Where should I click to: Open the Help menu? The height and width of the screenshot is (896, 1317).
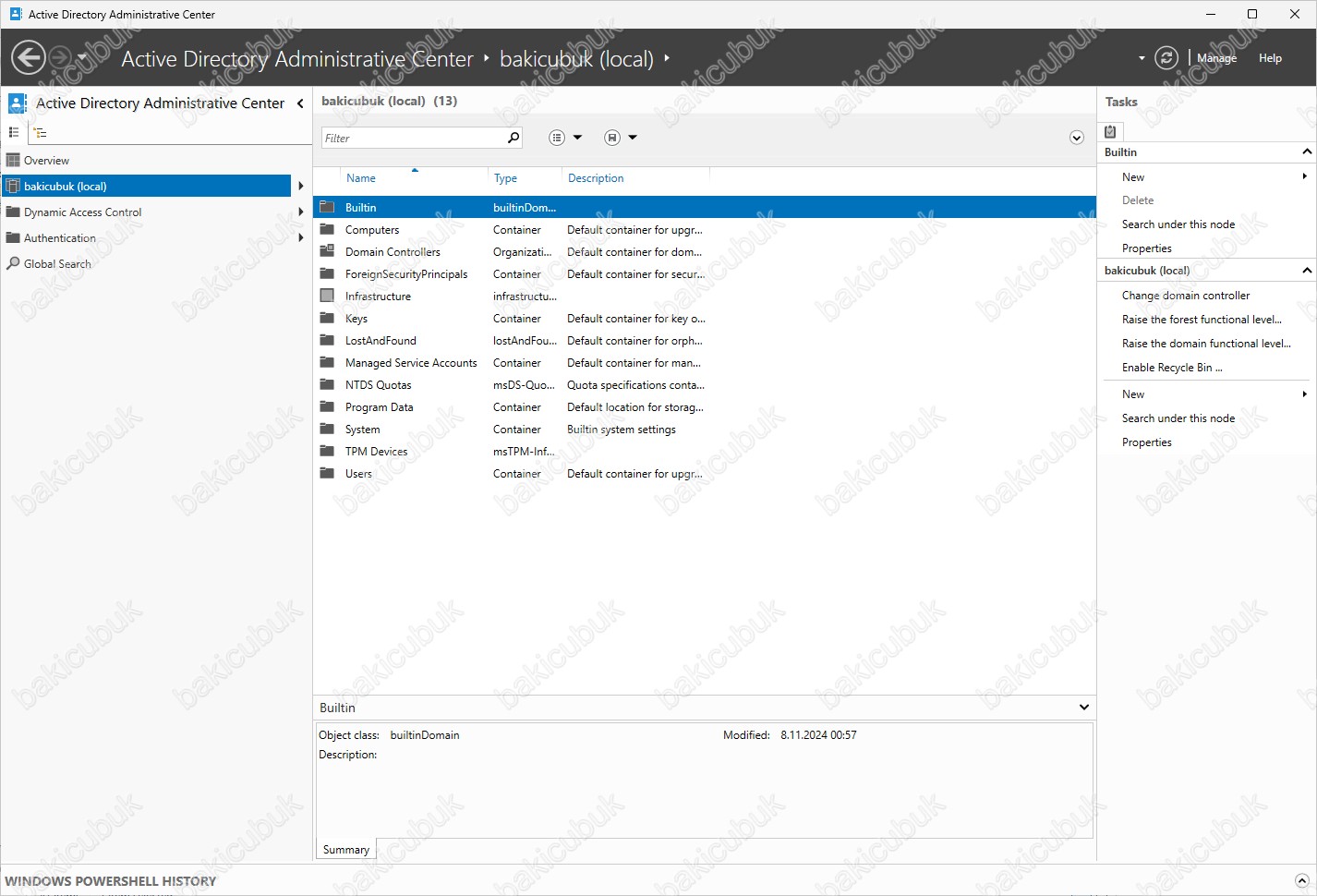(x=1270, y=58)
